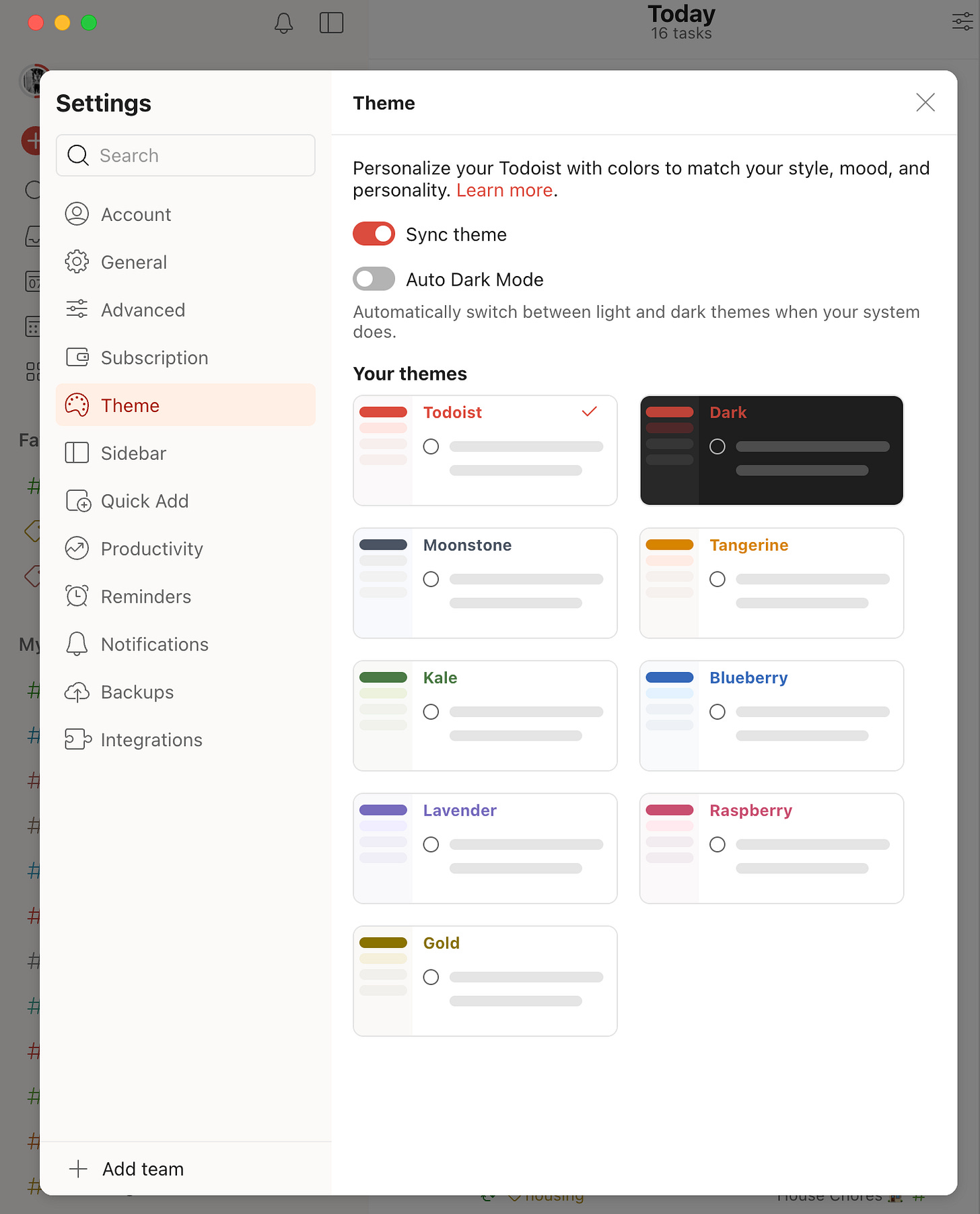This screenshot has width=980, height=1214.
Task: Close the Settings dialog
Action: pyautogui.click(x=925, y=102)
